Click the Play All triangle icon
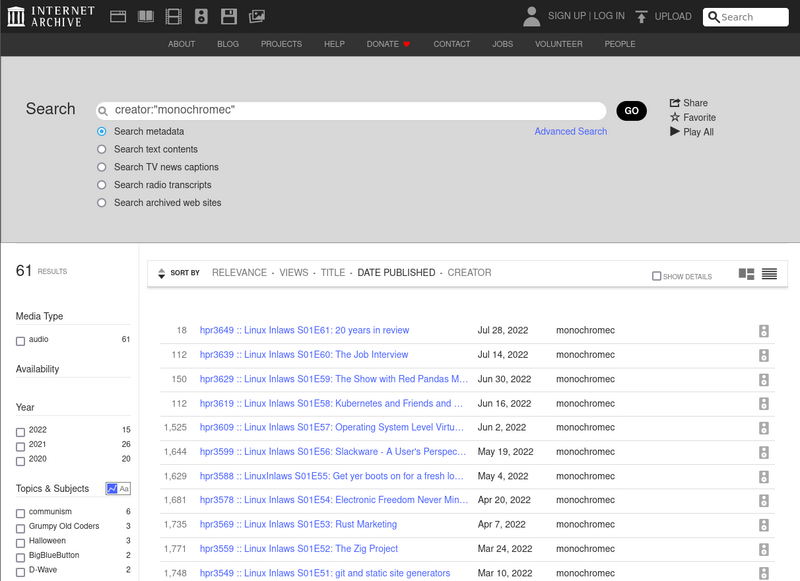The height and width of the screenshot is (581, 800). (x=674, y=132)
